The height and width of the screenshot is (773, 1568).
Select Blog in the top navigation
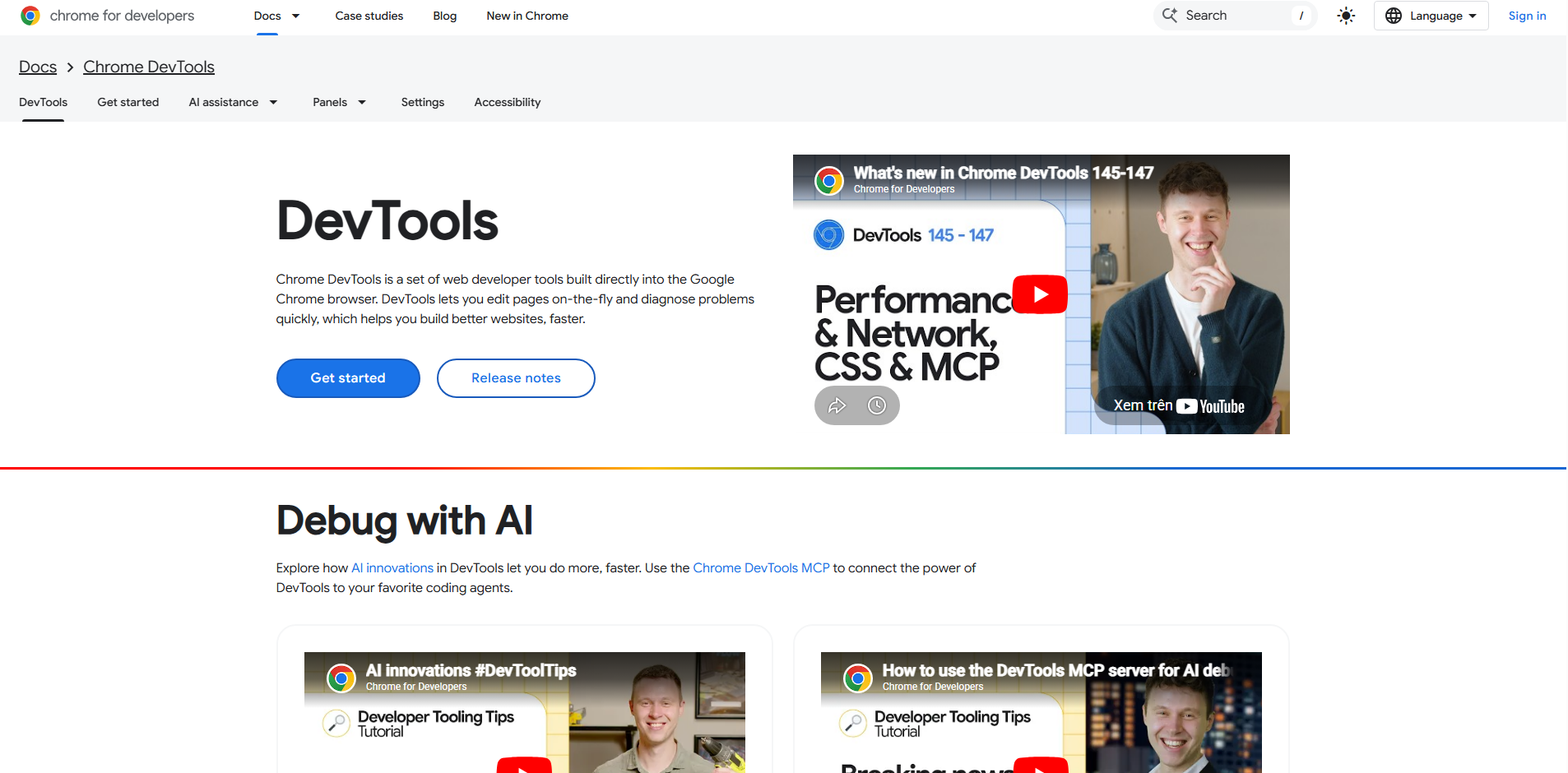pyautogui.click(x=444, y=16)
